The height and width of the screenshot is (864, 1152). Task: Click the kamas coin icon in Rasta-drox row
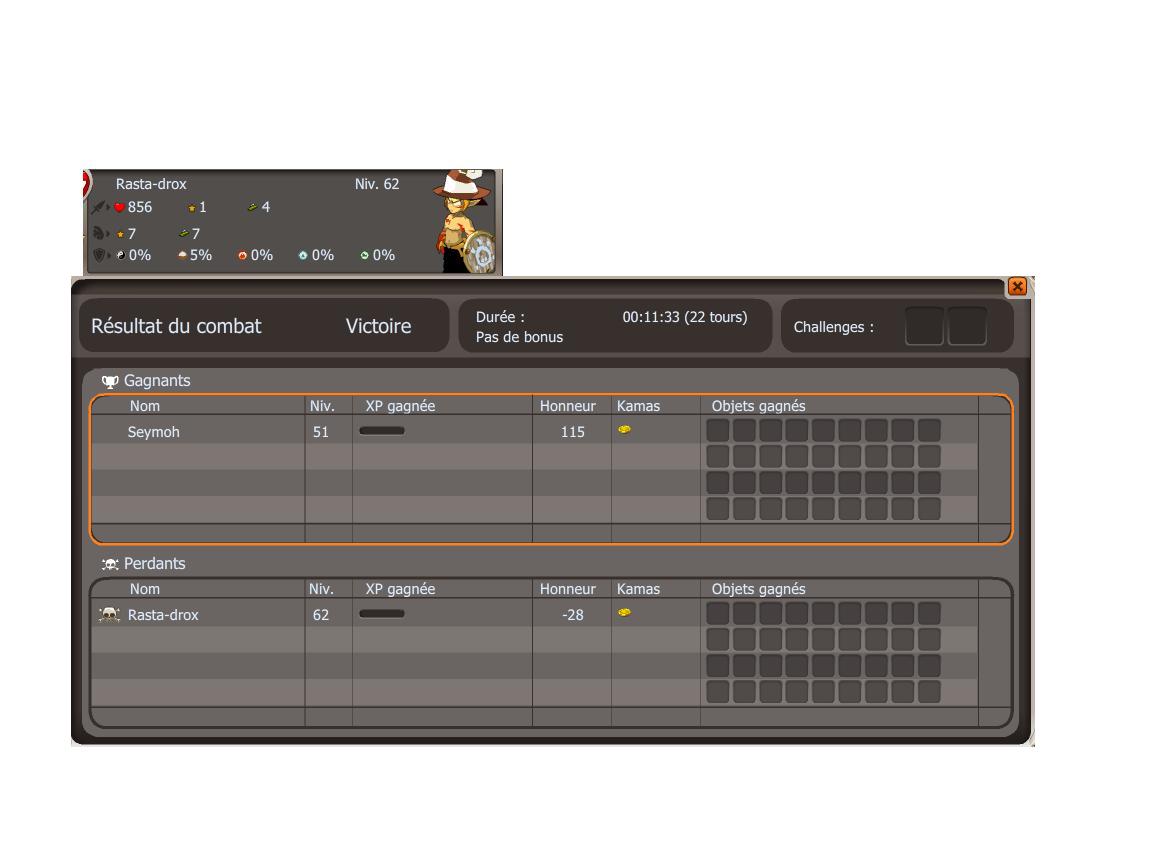click(624, 613)
